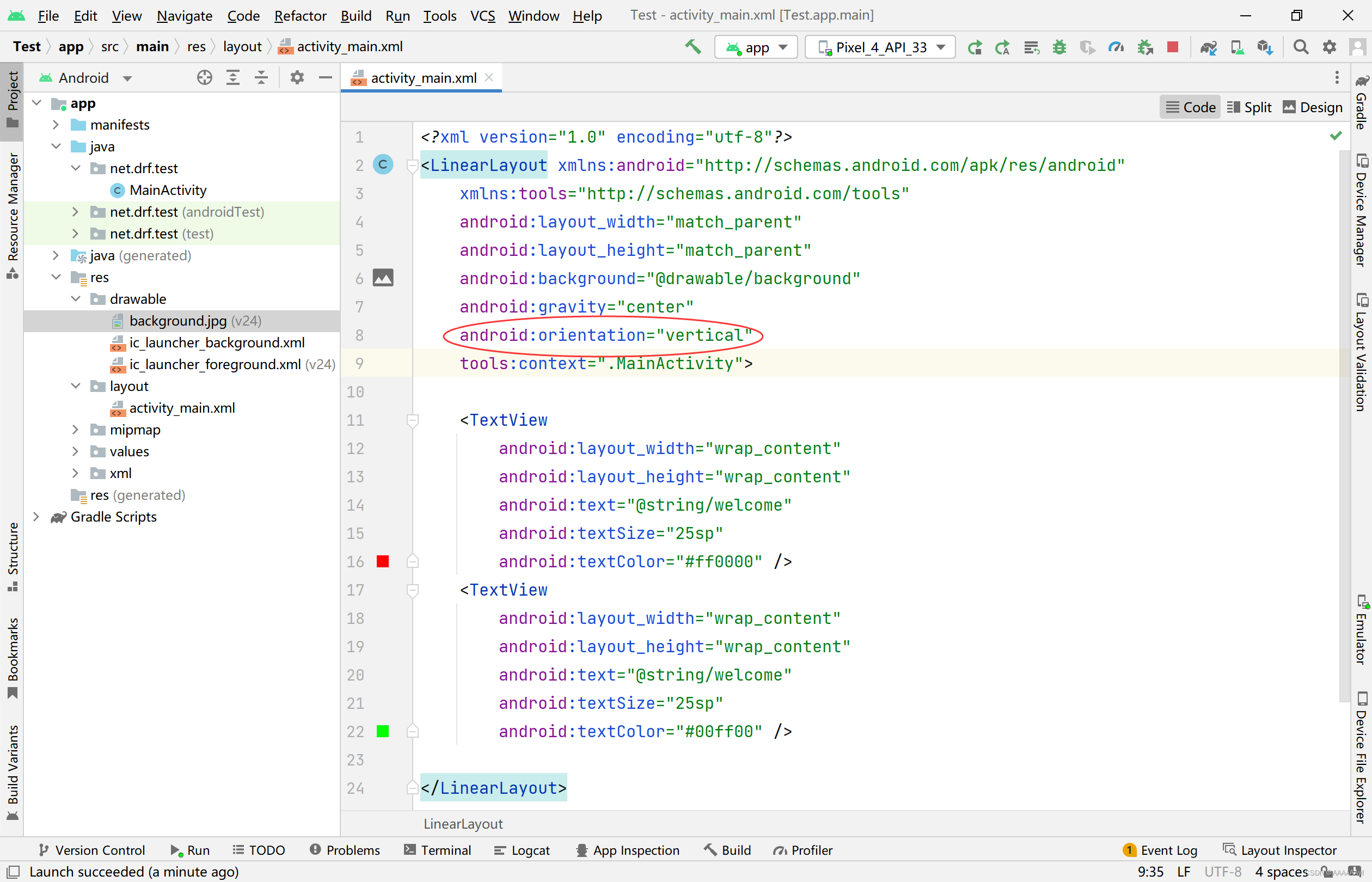Switch editor to Code view mode
The width and height of the screenshot is (1372, 882).
[1191, 107]
